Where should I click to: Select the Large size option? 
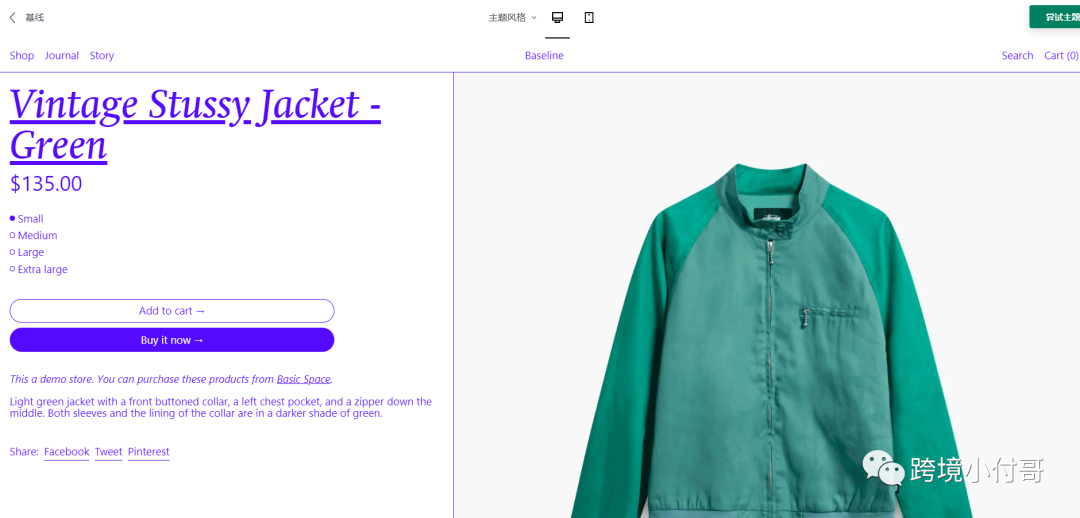pos(27,252)
